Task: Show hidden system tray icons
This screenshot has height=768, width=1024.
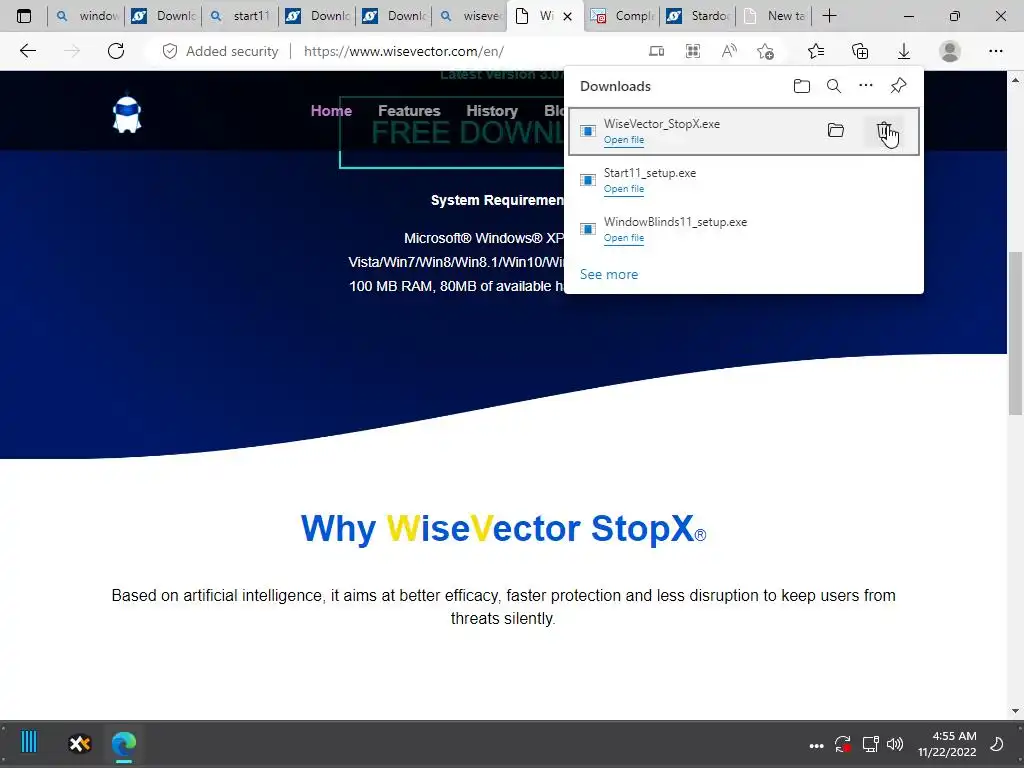Action: [x=816, y=745]
